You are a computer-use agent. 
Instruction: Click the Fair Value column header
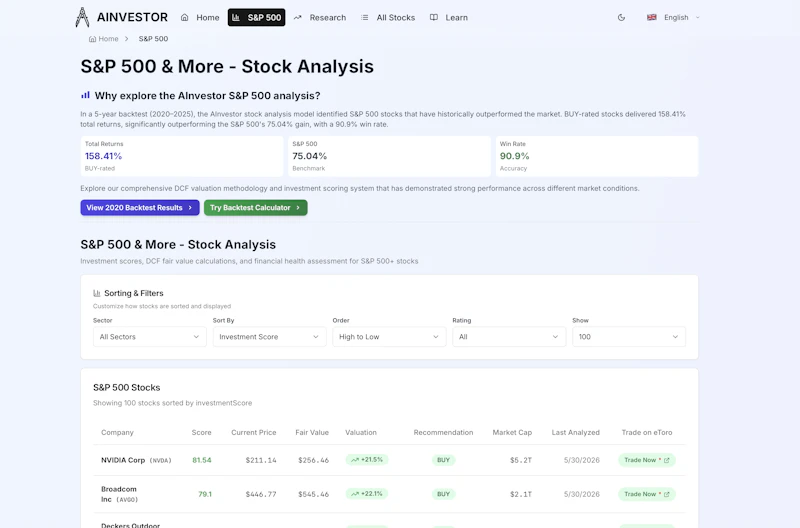(312, 433)
